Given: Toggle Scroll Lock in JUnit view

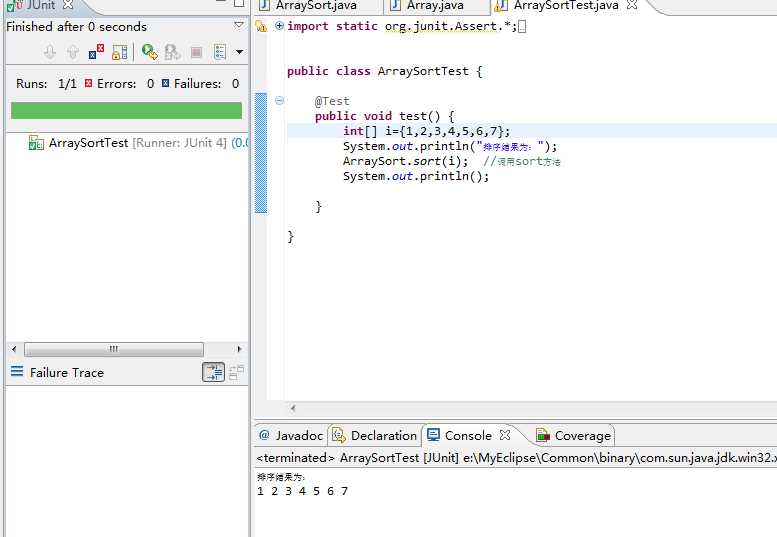Looking at the screenshot, I should (x=119, y=52).
